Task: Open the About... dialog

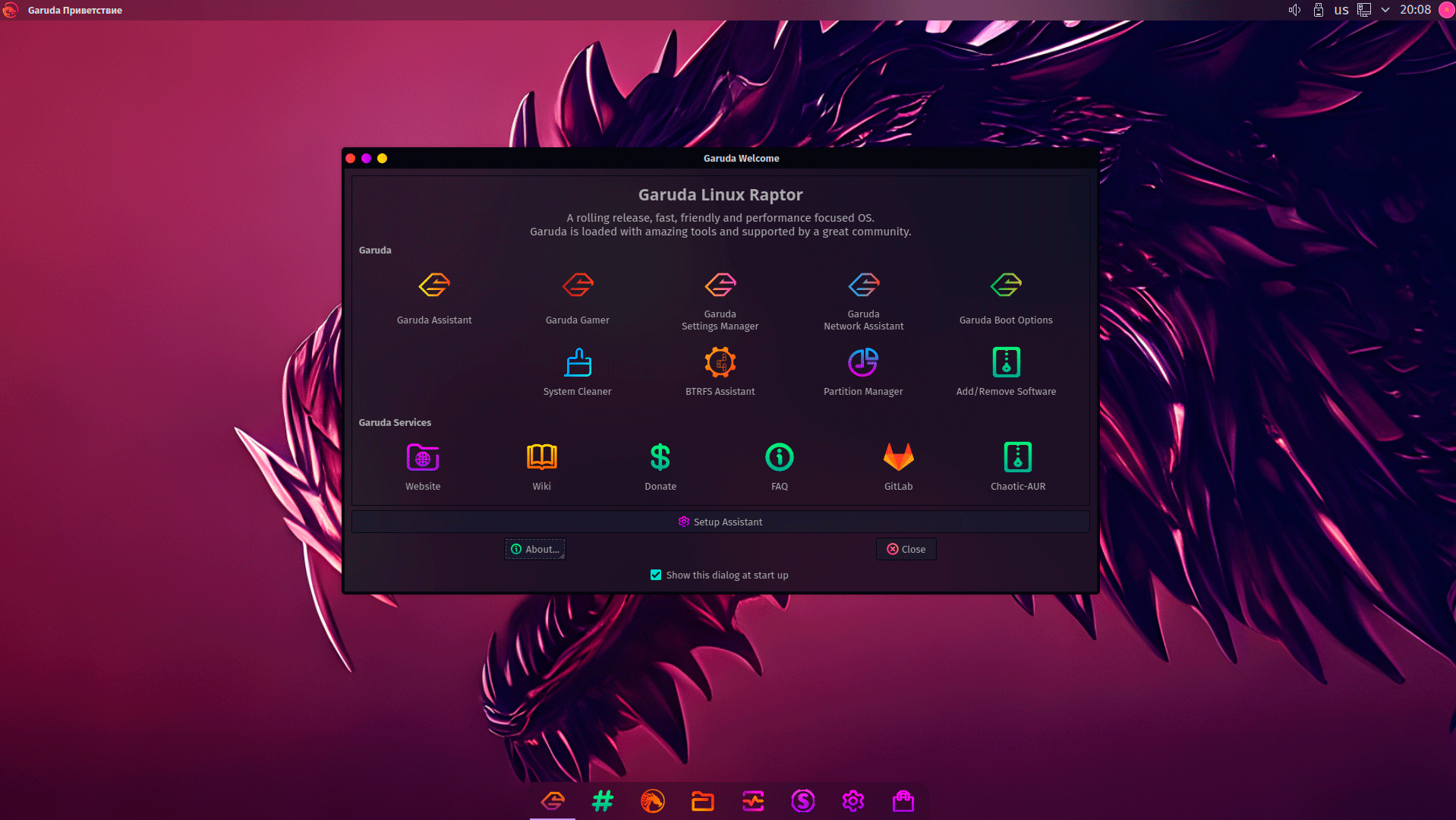Action: 535,550
